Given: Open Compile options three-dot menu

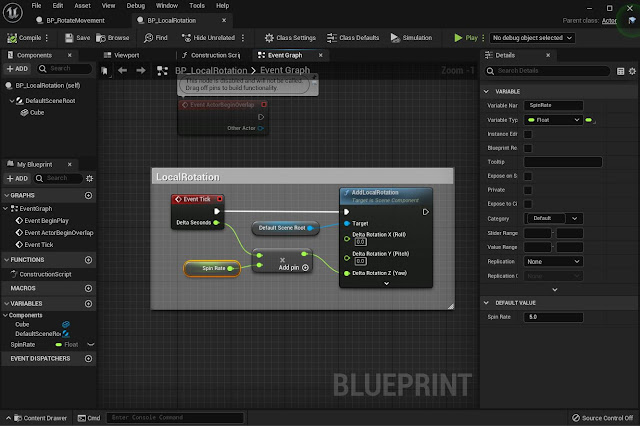Looking at the screenshot, I should coord(47,38).
